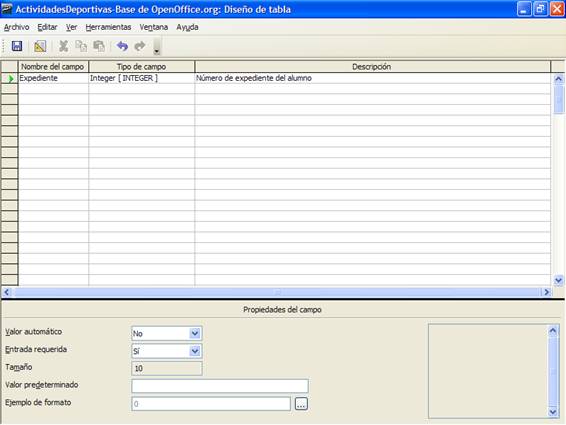
Task: Expand the Entrada requerida dropdown
Action: [x=195, y=351]
